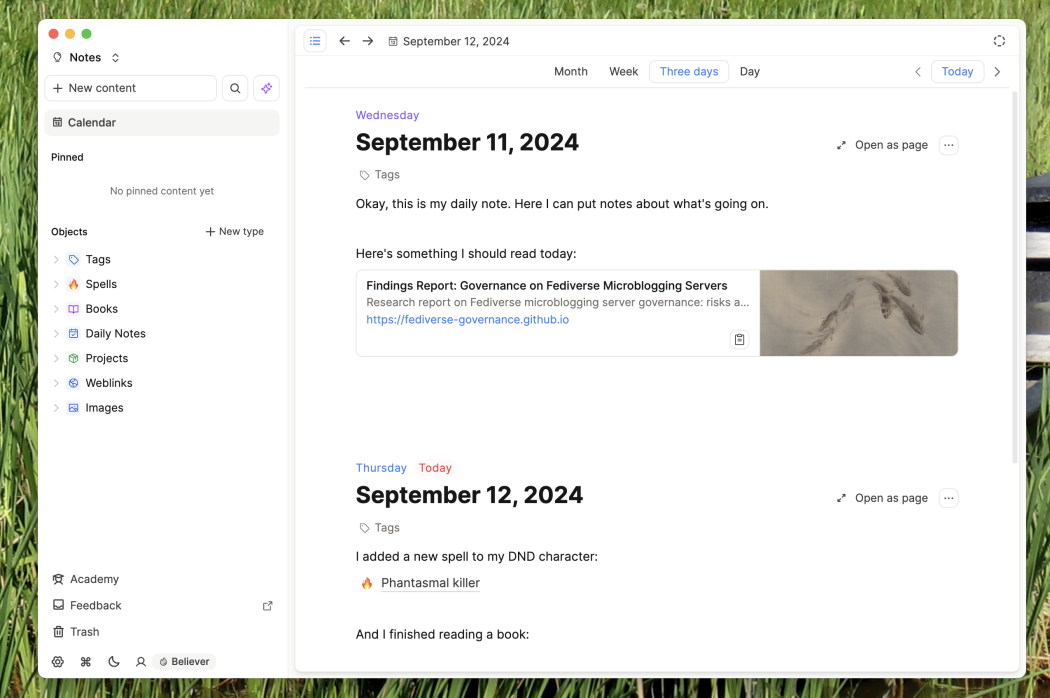Click the sync status circle icon
Image resolution: width=1050 pixels, height=698 pixels.
tap(999, 41)
